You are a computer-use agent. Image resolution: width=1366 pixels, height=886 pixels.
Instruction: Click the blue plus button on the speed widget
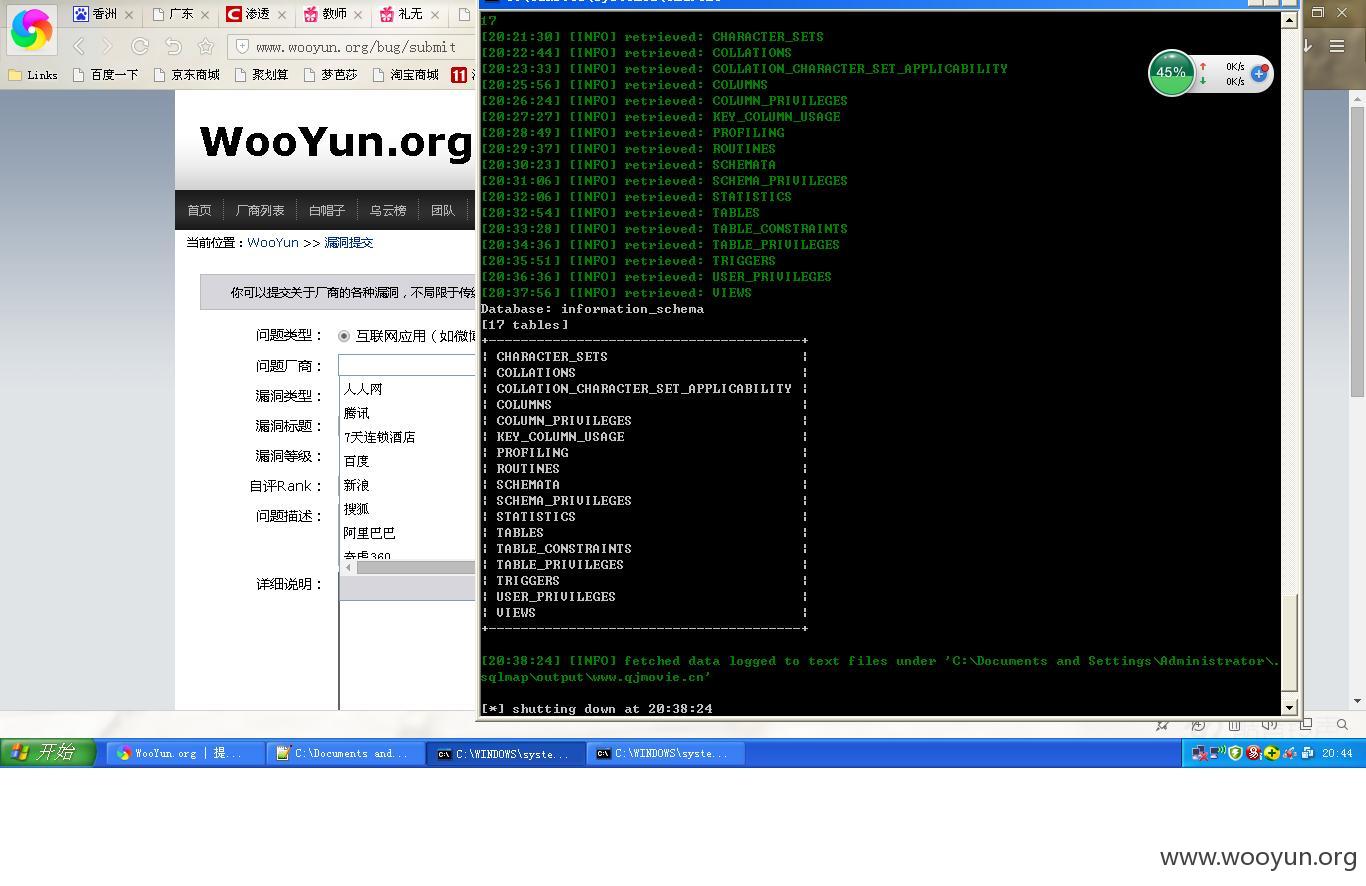coord(1259,73)
